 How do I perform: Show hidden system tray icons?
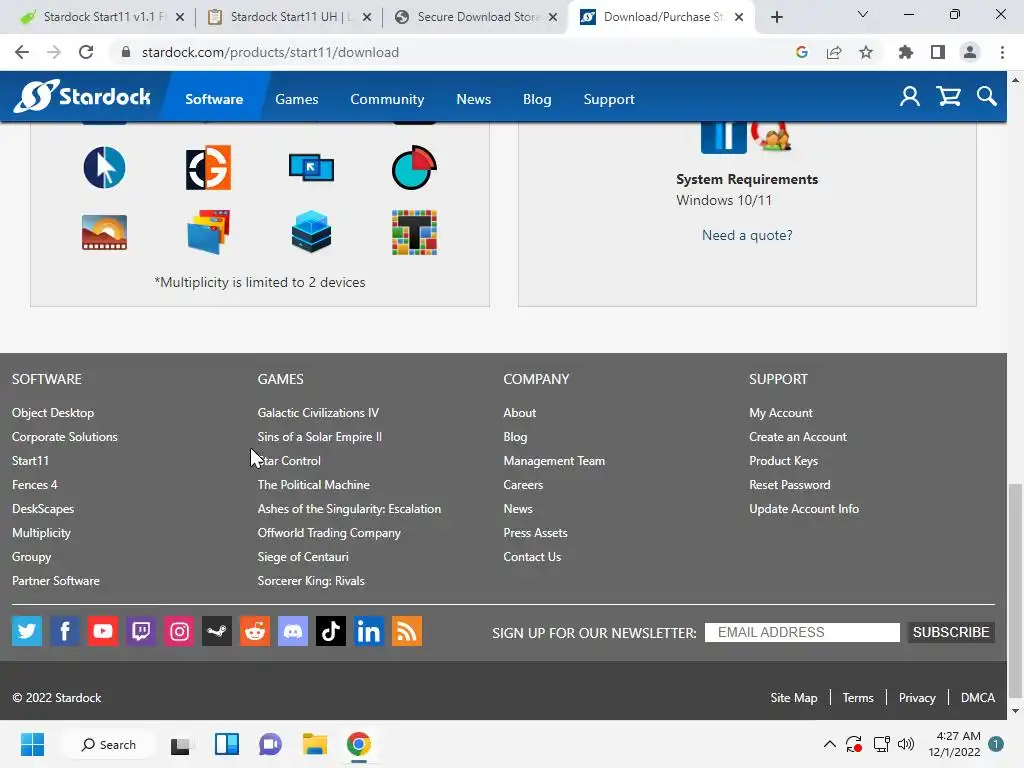(829, 744)
